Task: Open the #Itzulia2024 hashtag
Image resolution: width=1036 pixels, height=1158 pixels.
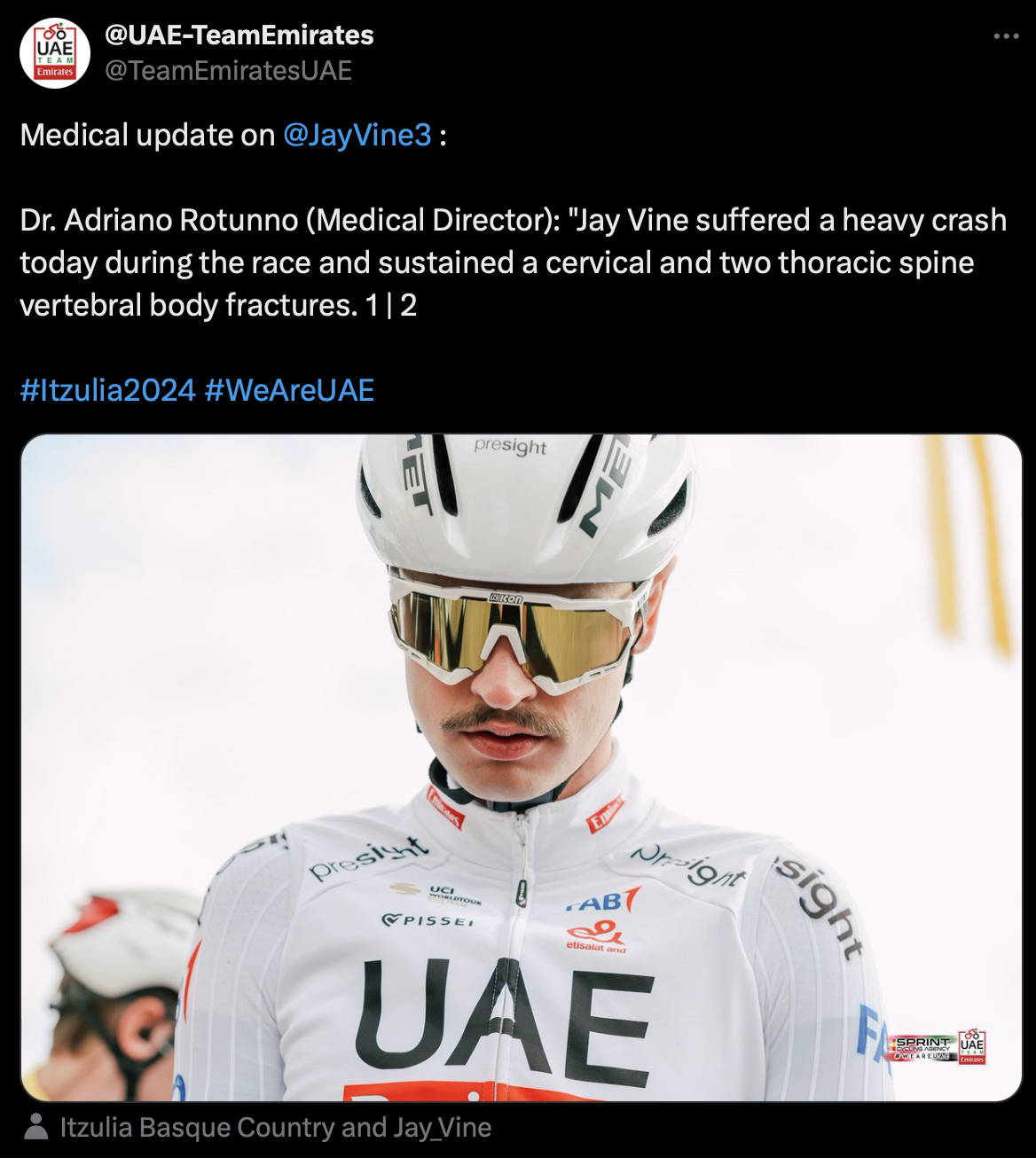Action: tap(107, 390)
